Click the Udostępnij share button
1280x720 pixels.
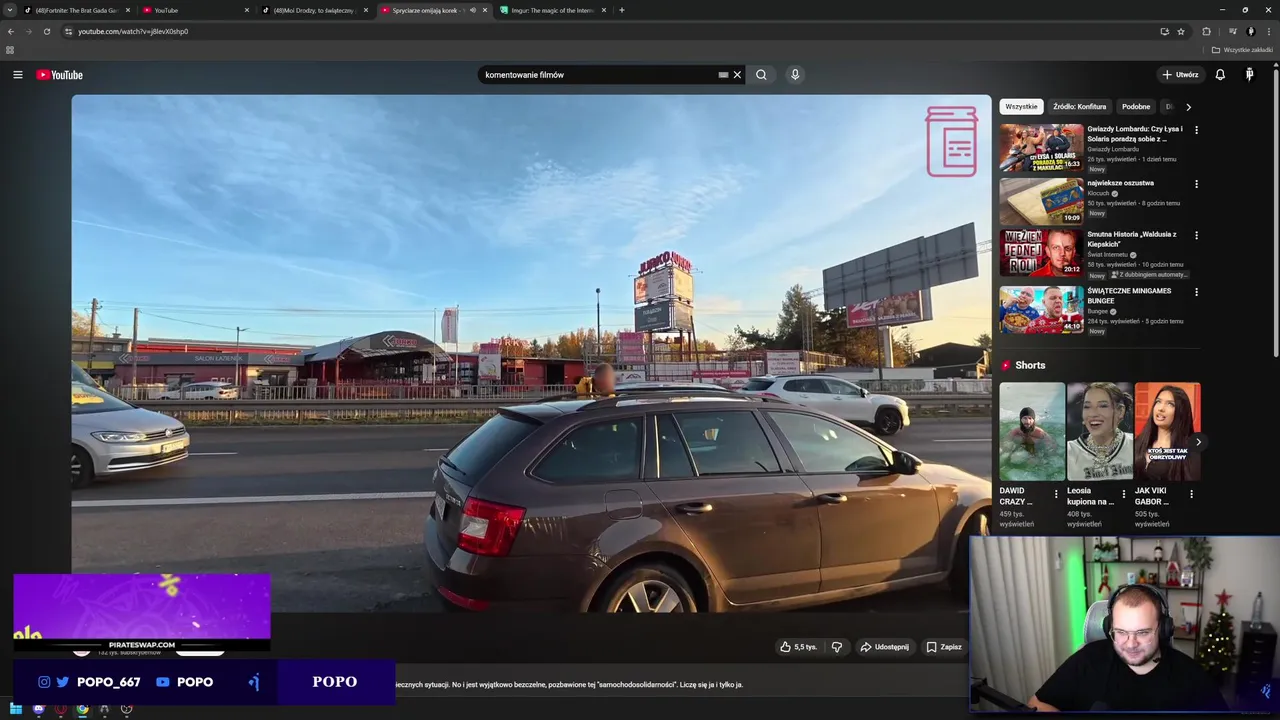tap(885, 647)
